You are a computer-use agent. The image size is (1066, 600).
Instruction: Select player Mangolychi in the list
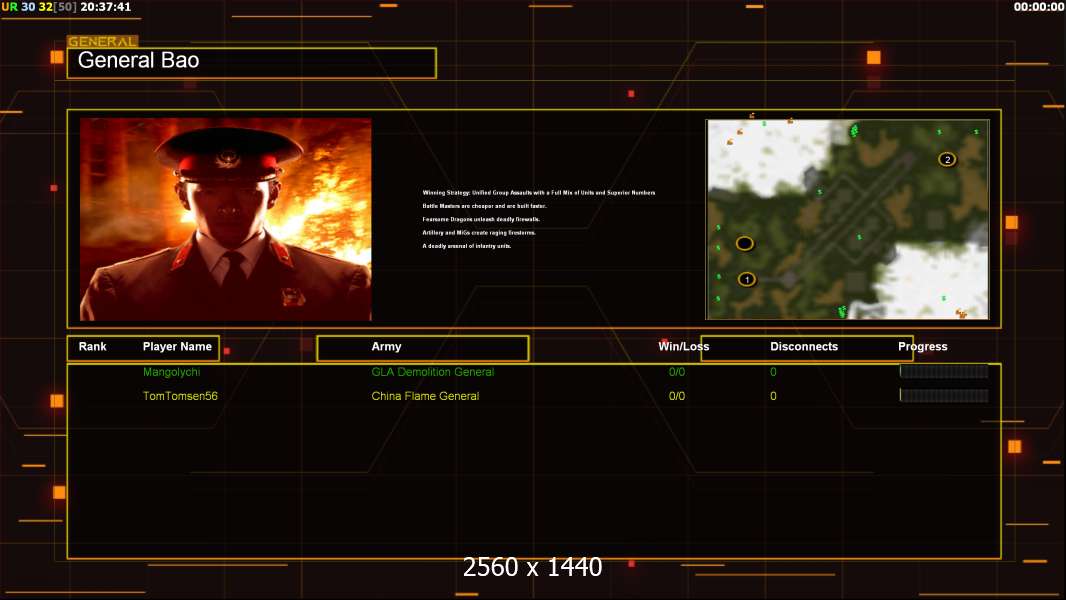171,372
